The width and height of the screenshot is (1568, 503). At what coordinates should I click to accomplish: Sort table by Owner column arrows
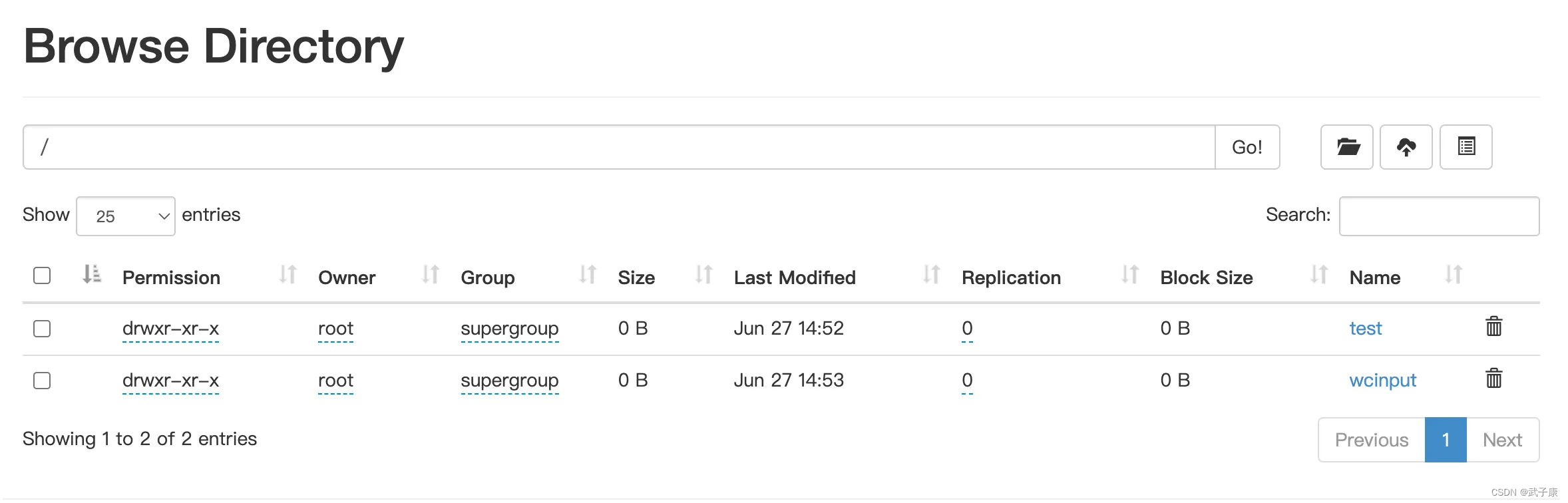[x=431, y=275]
